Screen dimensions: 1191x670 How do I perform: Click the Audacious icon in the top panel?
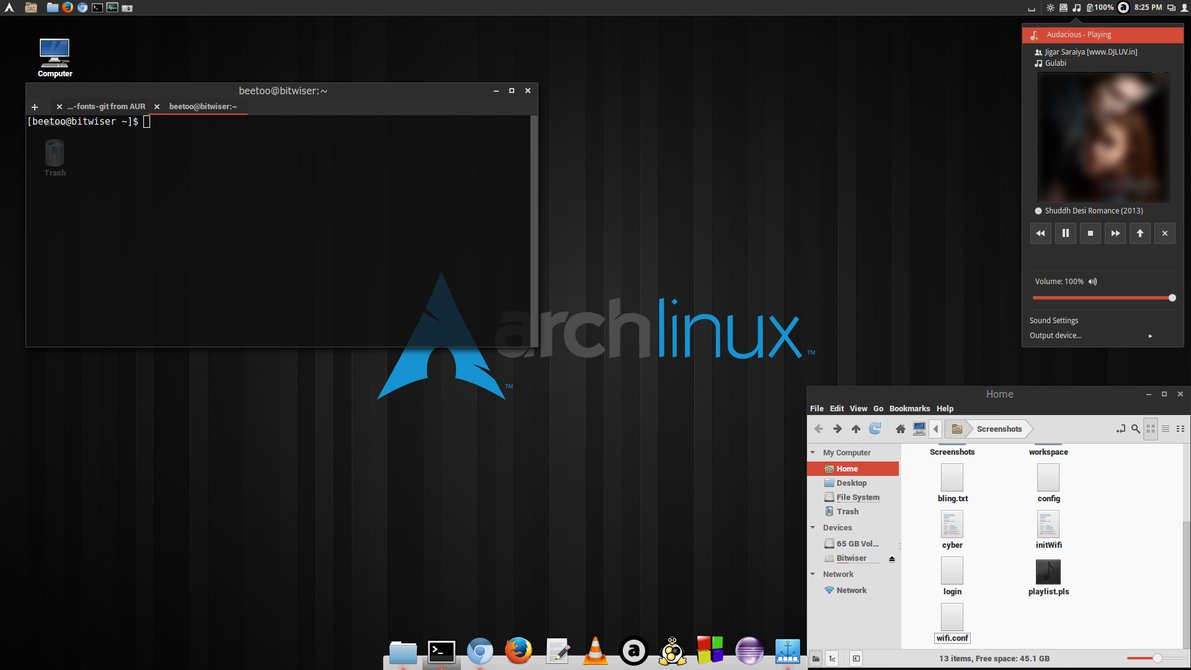click(1076, 7)
